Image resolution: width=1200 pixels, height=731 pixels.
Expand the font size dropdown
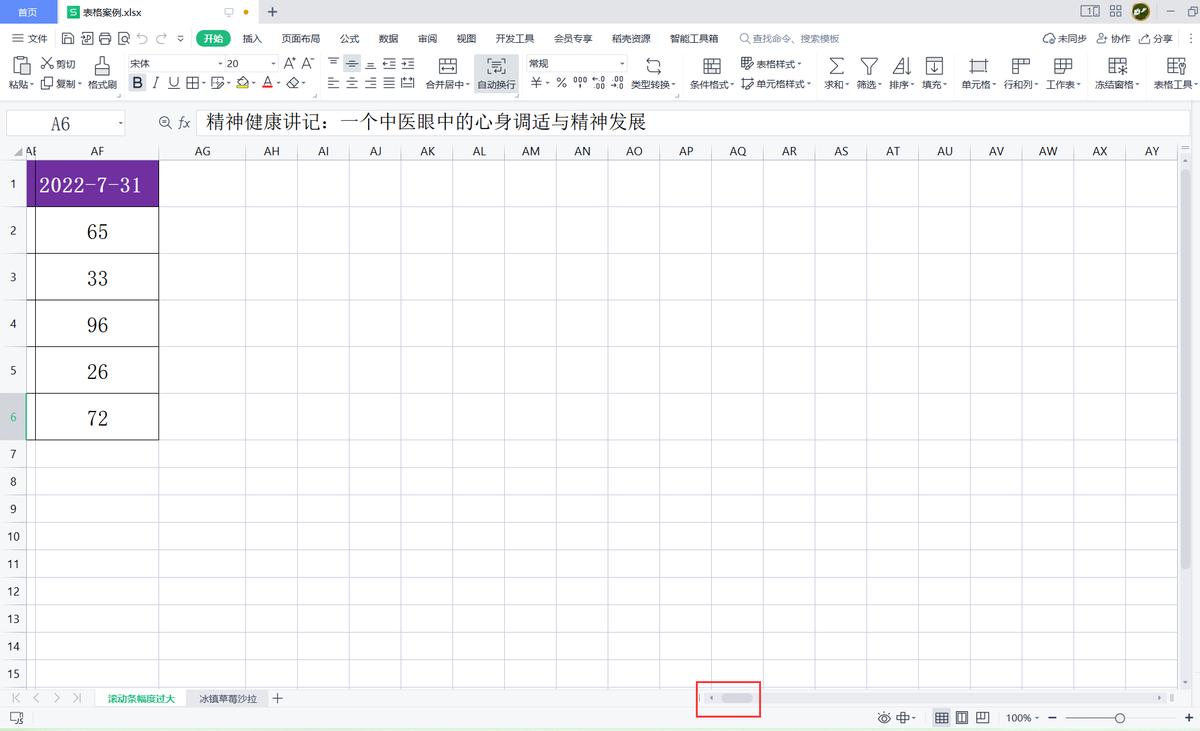tap(272, 62)
